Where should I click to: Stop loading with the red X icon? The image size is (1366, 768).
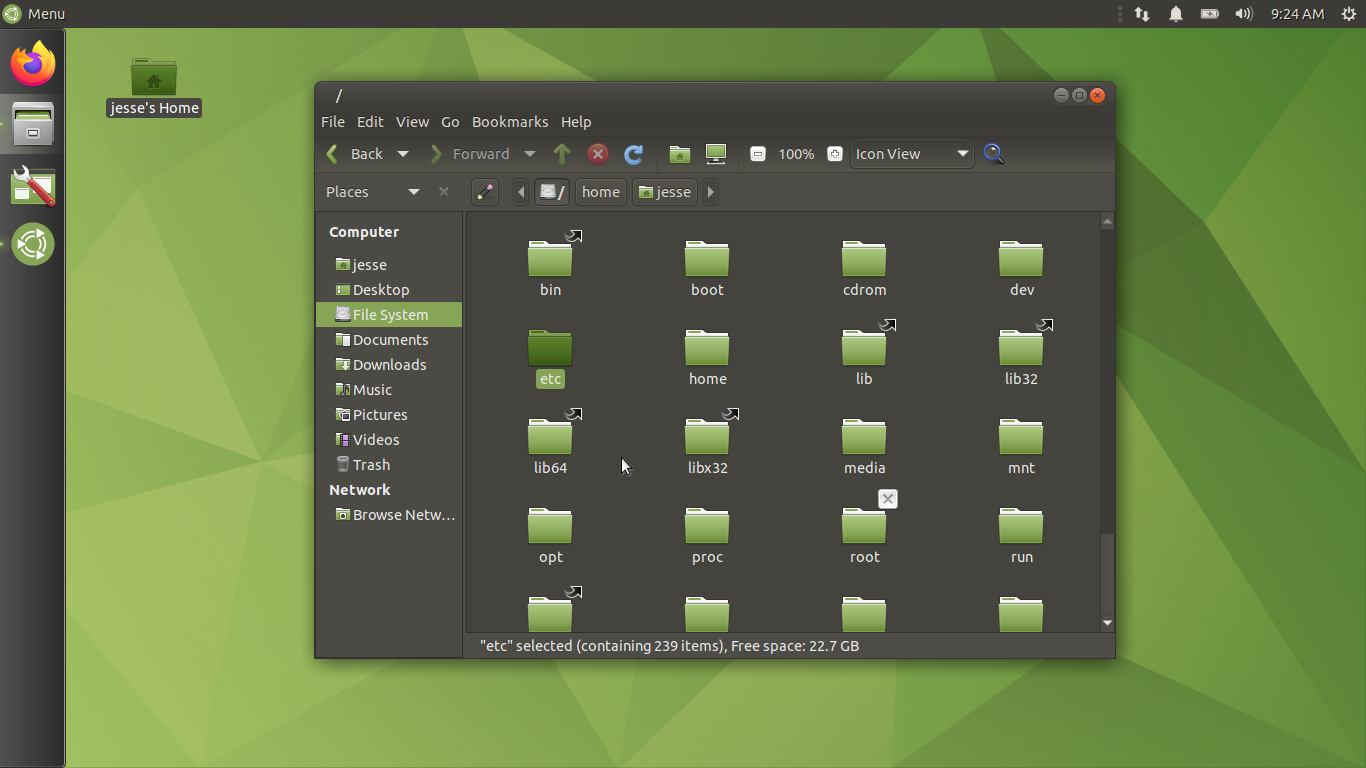(x=598, y=154)
